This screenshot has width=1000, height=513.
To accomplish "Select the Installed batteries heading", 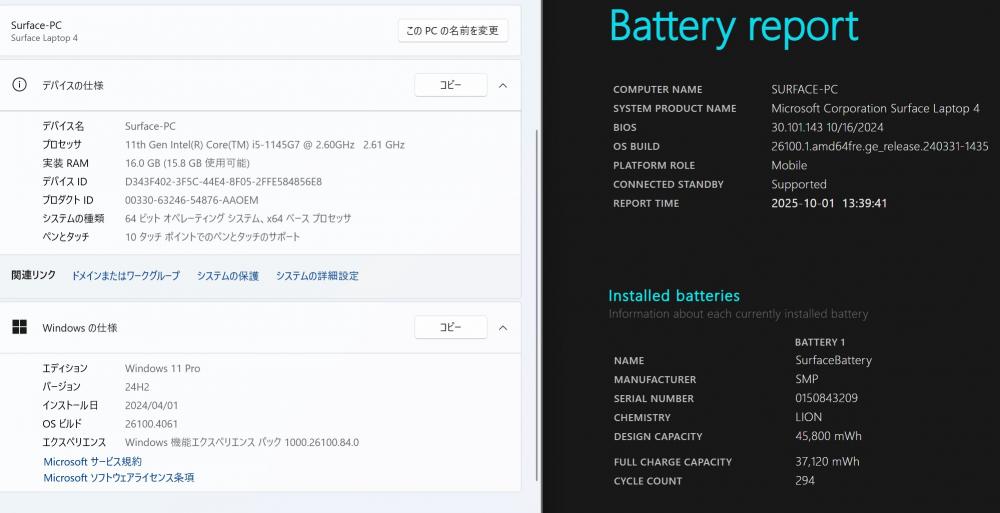I will [674, 295].
